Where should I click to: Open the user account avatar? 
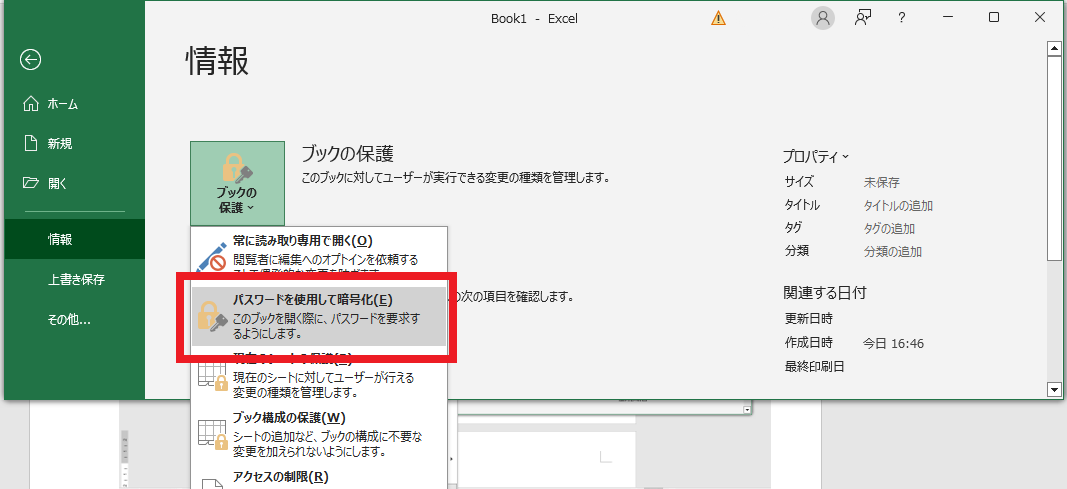pos(823,18)
